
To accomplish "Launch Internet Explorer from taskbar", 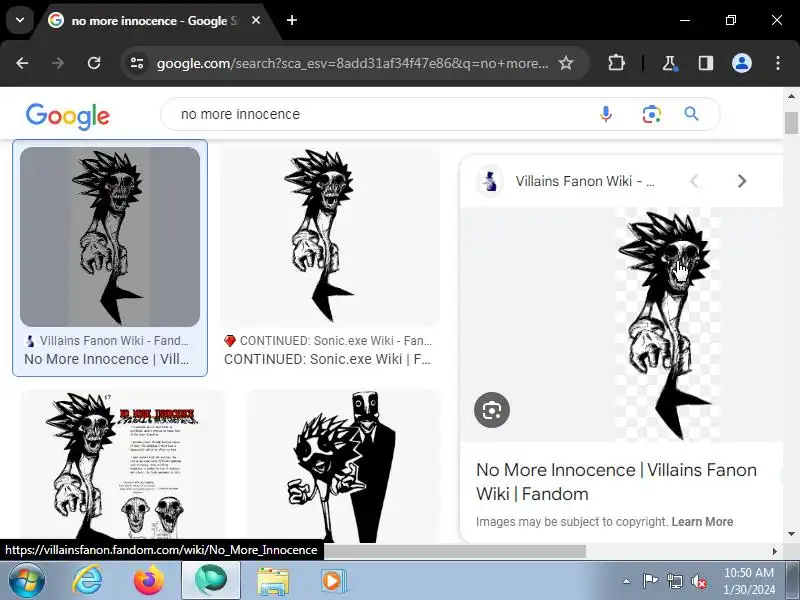I will tap(87, 581).
